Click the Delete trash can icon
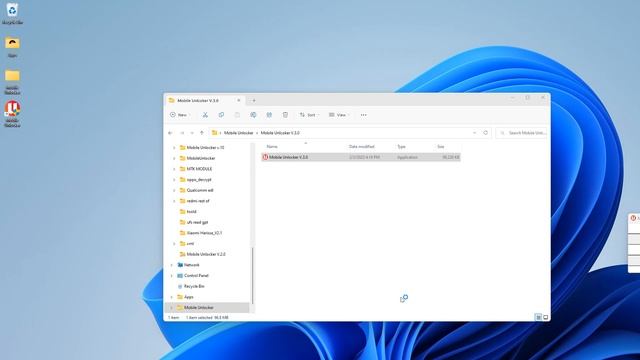640x360 pixels. [285, 115]
